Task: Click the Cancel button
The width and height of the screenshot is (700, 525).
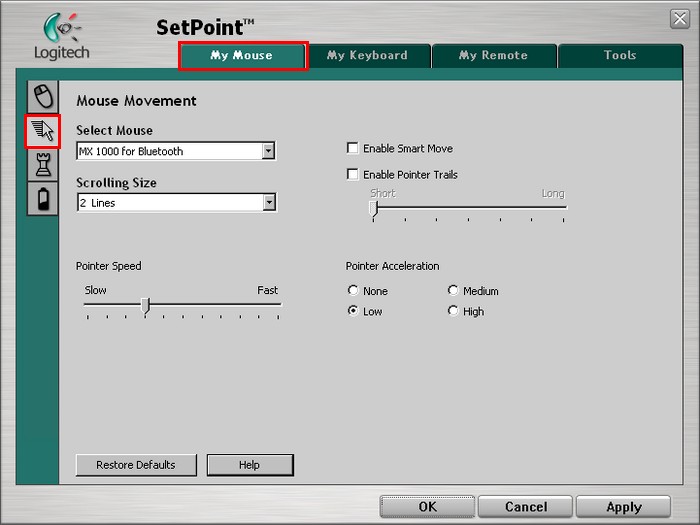Action: click(525, 507)
